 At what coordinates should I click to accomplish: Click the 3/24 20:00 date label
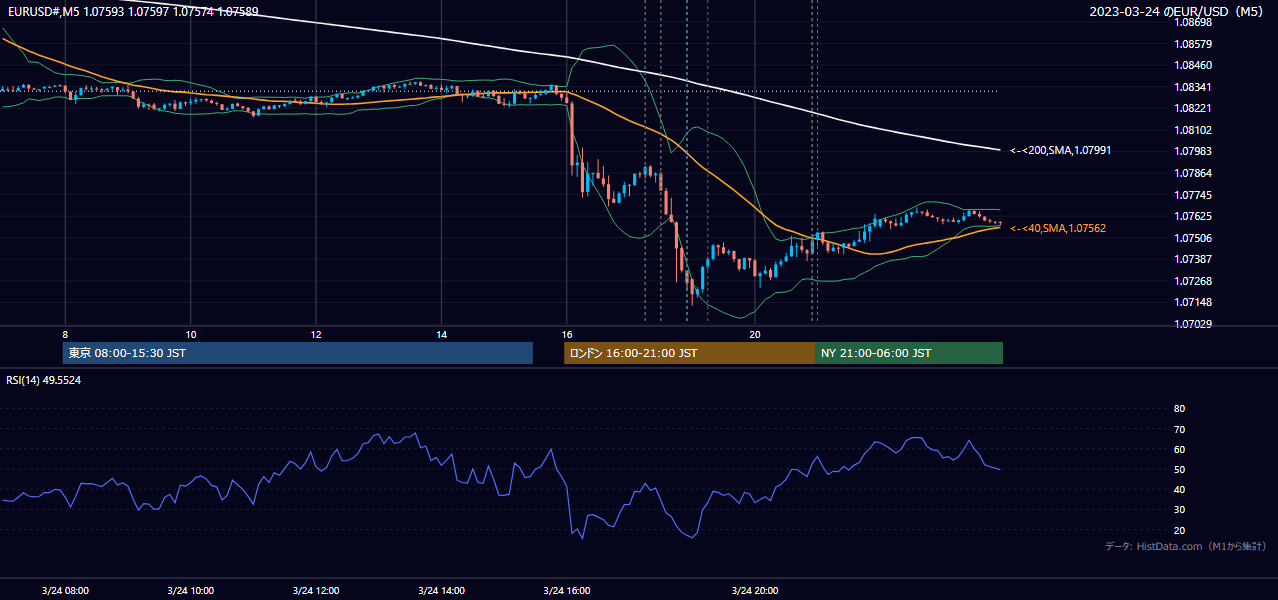(755, 590)
